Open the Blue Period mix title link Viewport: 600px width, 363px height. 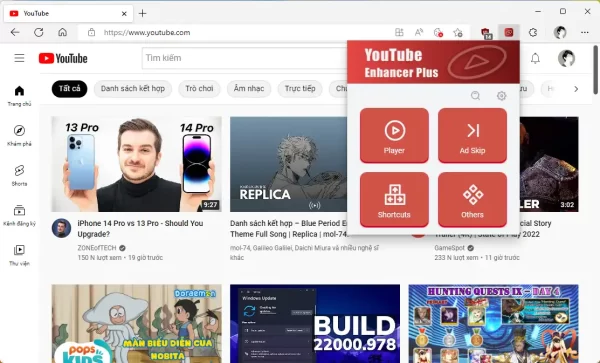289,229
